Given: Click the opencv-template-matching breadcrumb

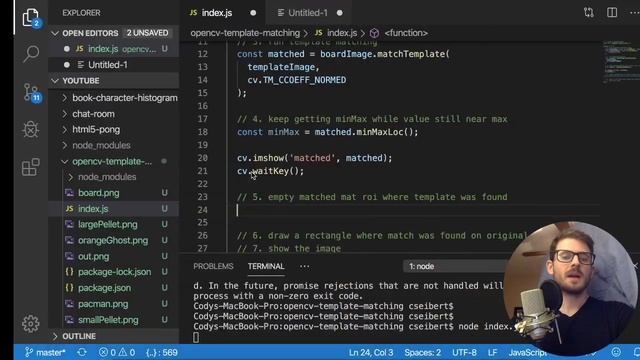Looking at the screenshot, I should [x=245, y=33].
